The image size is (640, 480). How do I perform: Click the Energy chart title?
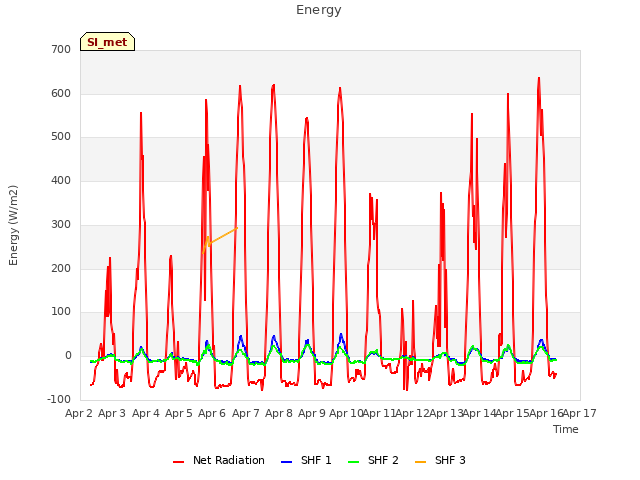pyautogui.click(x=319, y=10)
